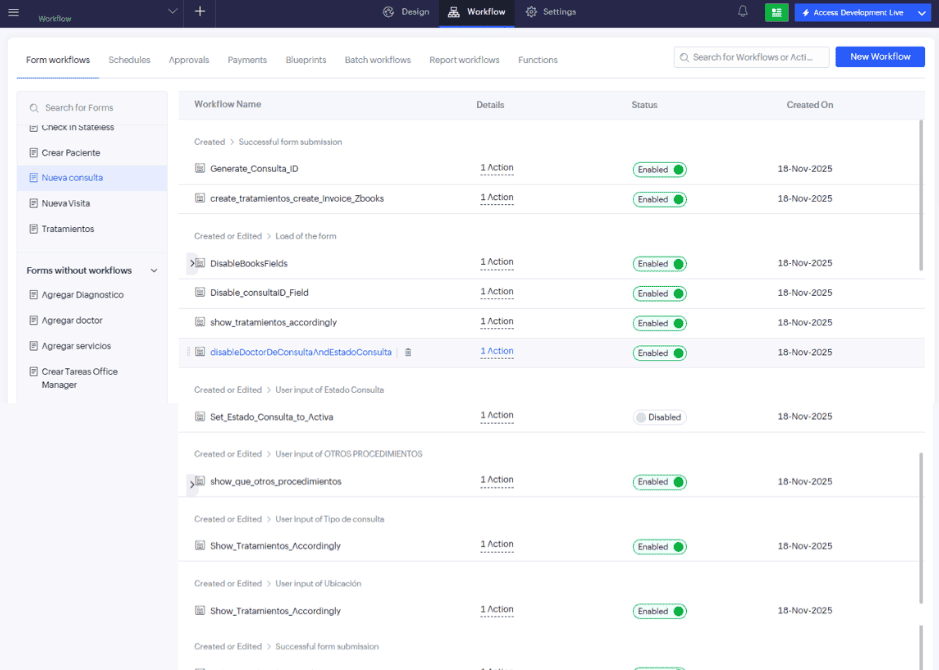Collapse the Forms without workflows section
This screenshot has height=670, width=939.
click(154, 270)
